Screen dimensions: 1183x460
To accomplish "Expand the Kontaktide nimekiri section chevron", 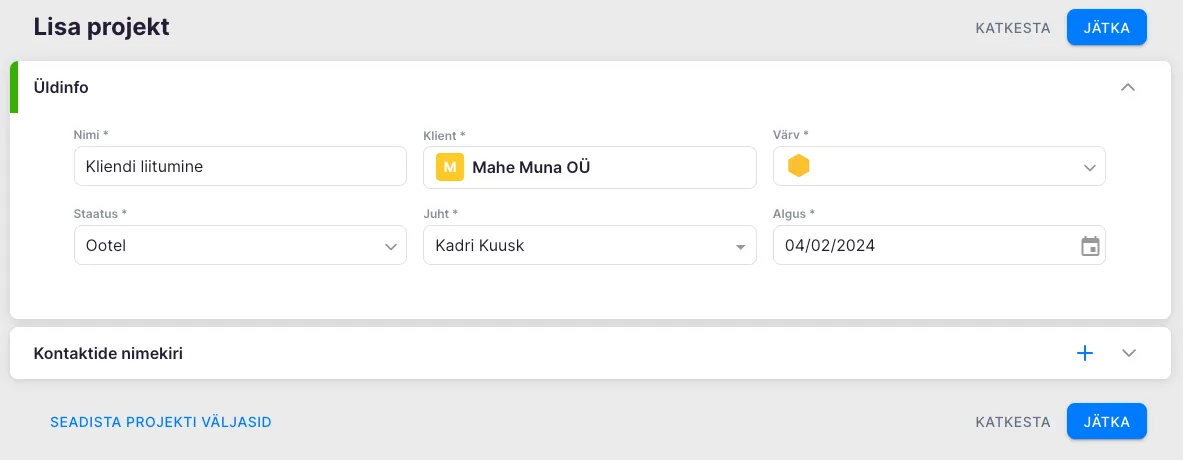I will [x=1130, y=353].
